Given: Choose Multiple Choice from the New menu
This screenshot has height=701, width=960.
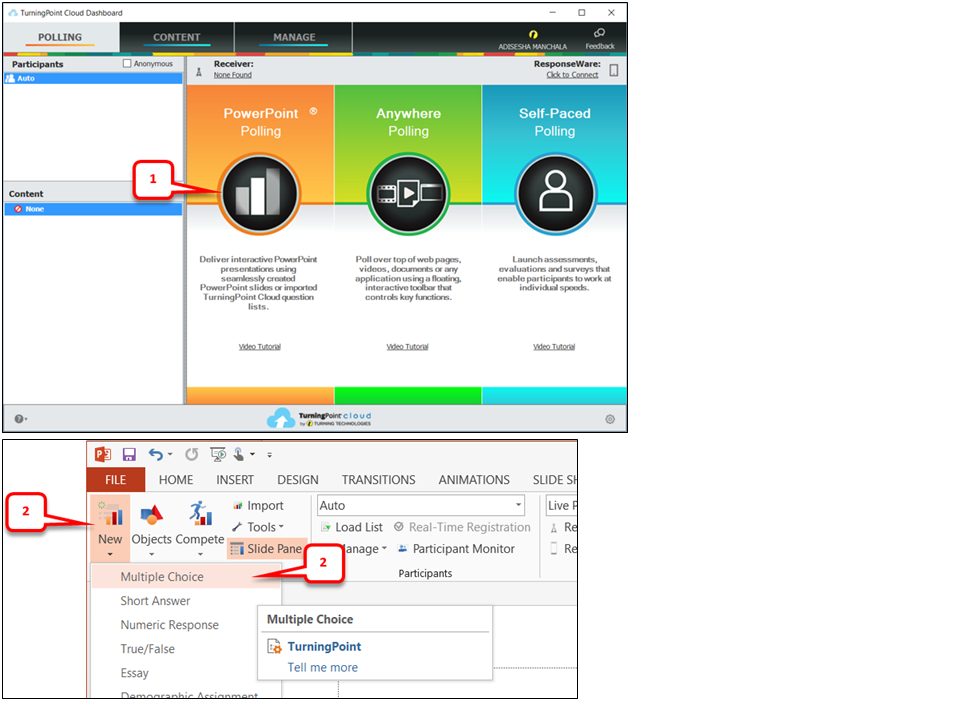Looking at the screenshot, I should coord(186,577).
